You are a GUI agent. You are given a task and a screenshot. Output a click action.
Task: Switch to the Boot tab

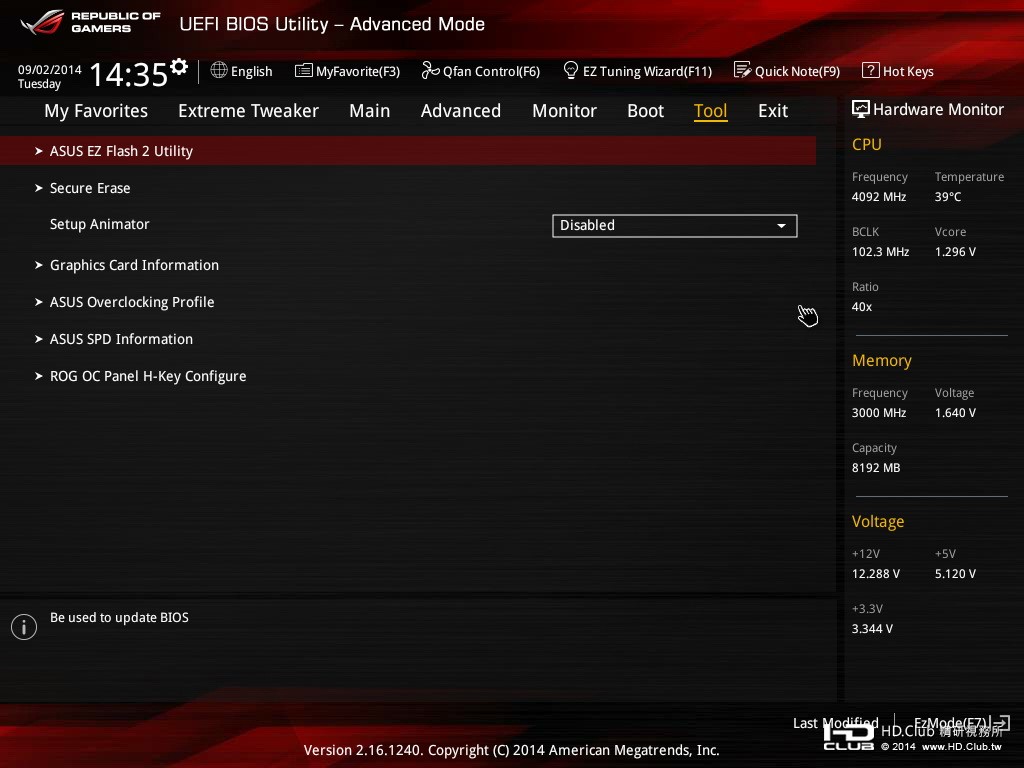pyautogui.click(x=645, y=111)
